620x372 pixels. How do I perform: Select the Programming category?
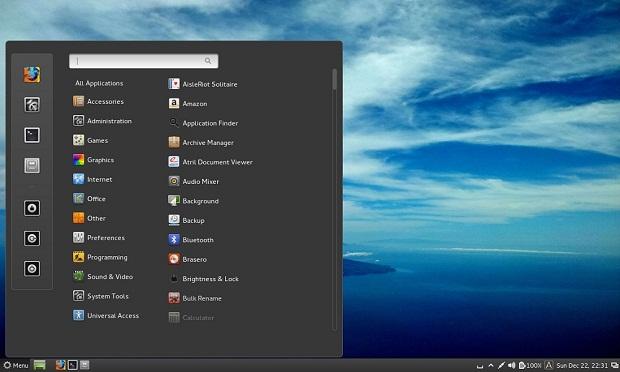click(100, 257)
